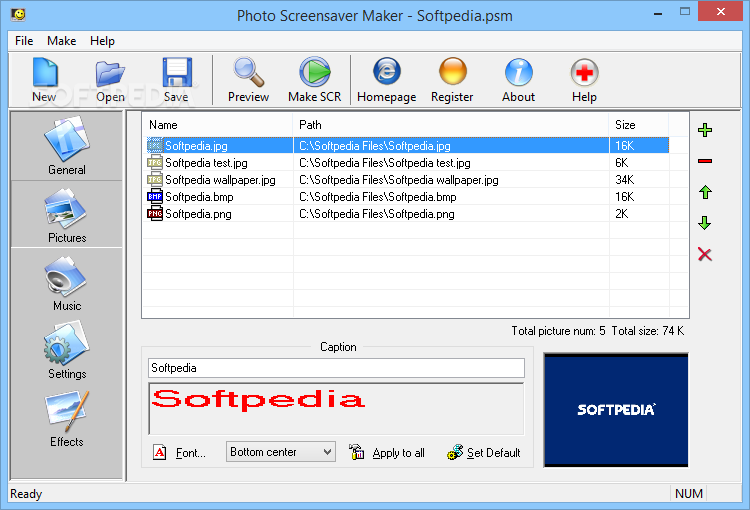
Task: Click the Set Default button text
Action: point(494,453)
